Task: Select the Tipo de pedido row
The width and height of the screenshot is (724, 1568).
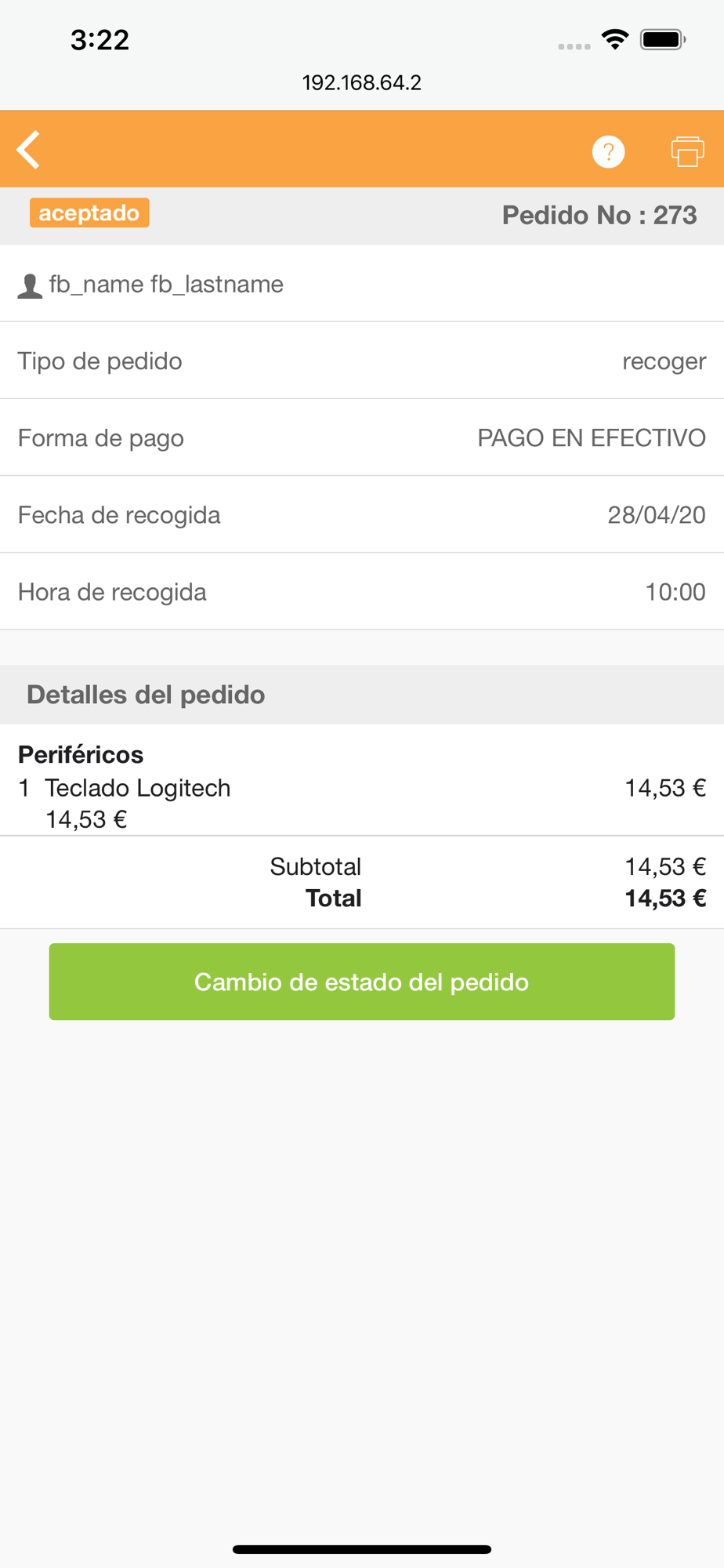Action: click(x=362, y=361)
